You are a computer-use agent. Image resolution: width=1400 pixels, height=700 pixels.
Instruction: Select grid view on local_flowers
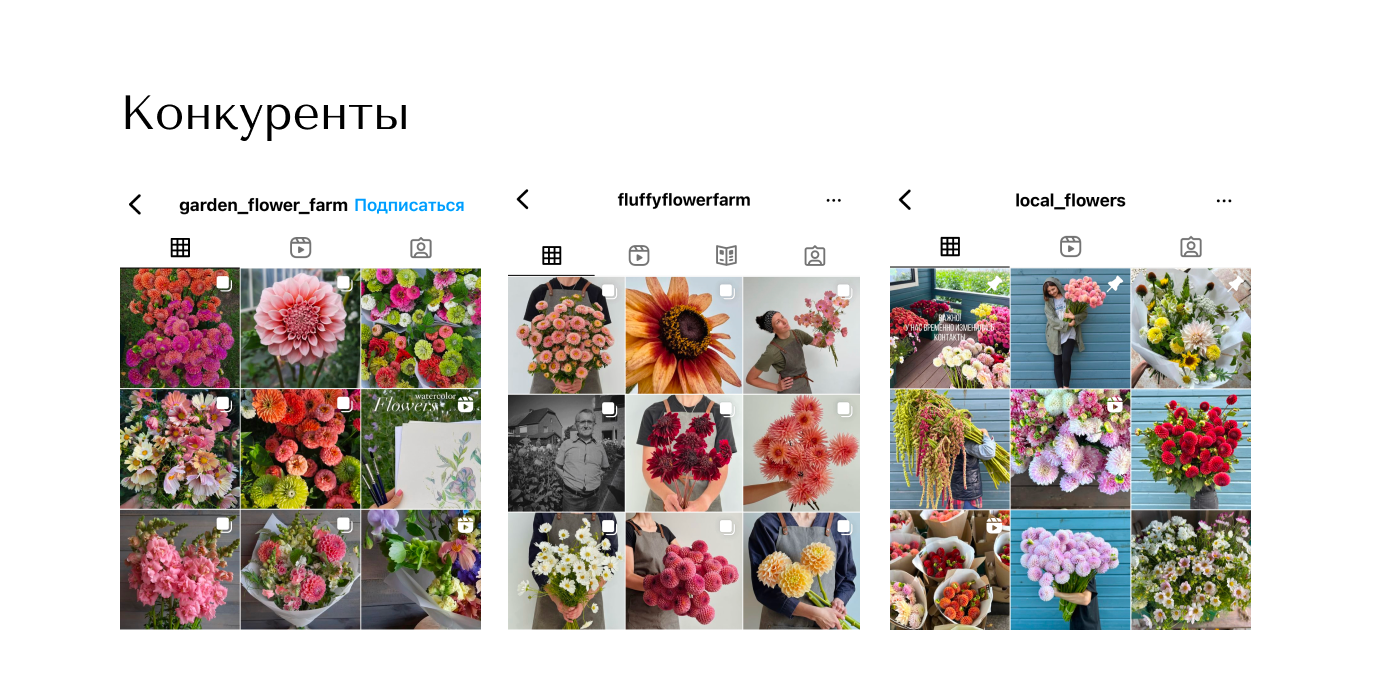click(x=950, y=246)
